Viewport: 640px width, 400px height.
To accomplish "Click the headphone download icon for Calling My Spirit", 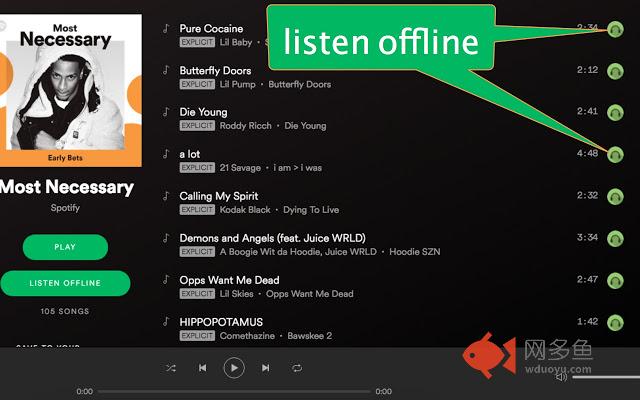I will coord(615,197).
